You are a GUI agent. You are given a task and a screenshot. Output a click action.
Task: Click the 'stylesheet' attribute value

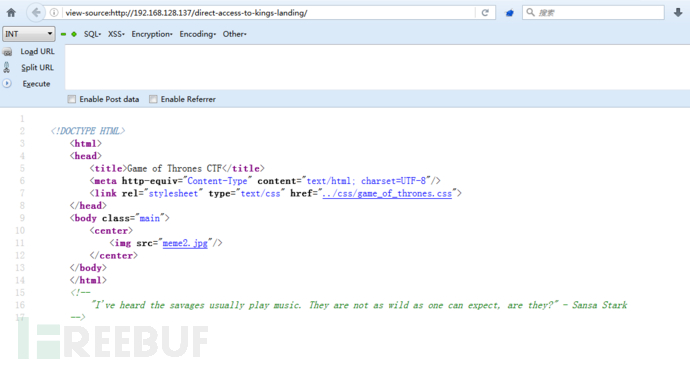point(173,194)
